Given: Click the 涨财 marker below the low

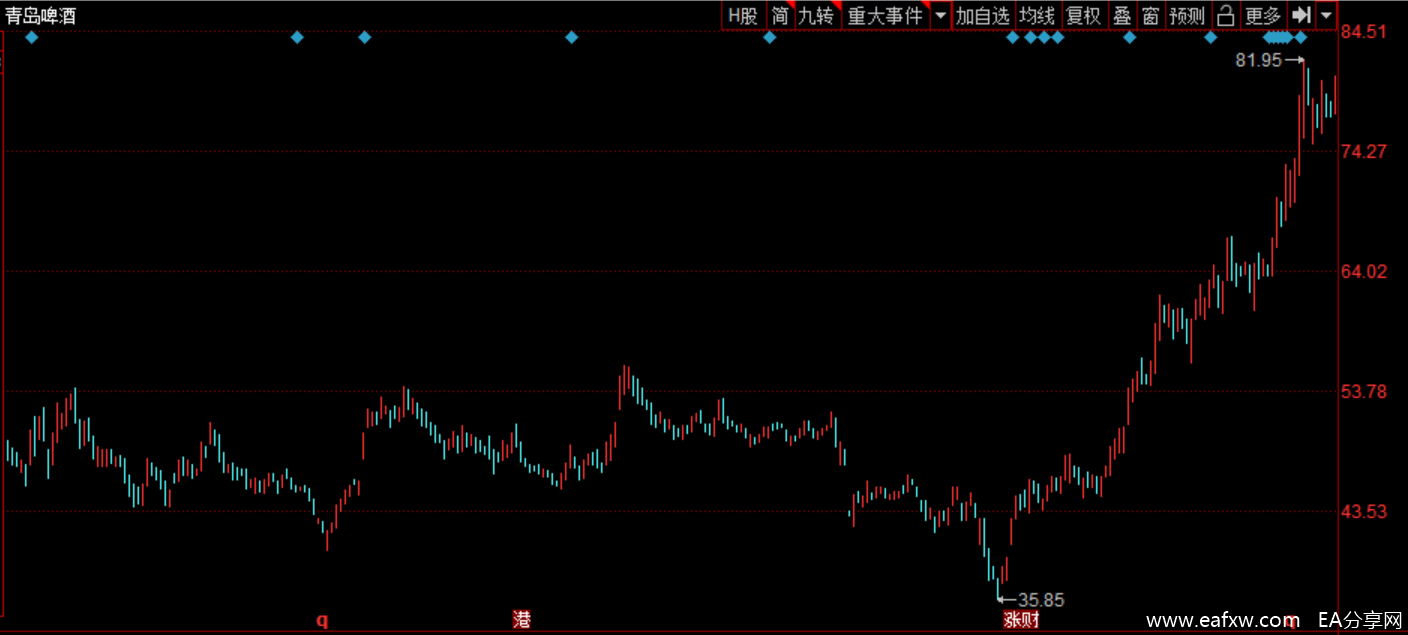Looking at the screenshot, I should tap(1021, 620).
